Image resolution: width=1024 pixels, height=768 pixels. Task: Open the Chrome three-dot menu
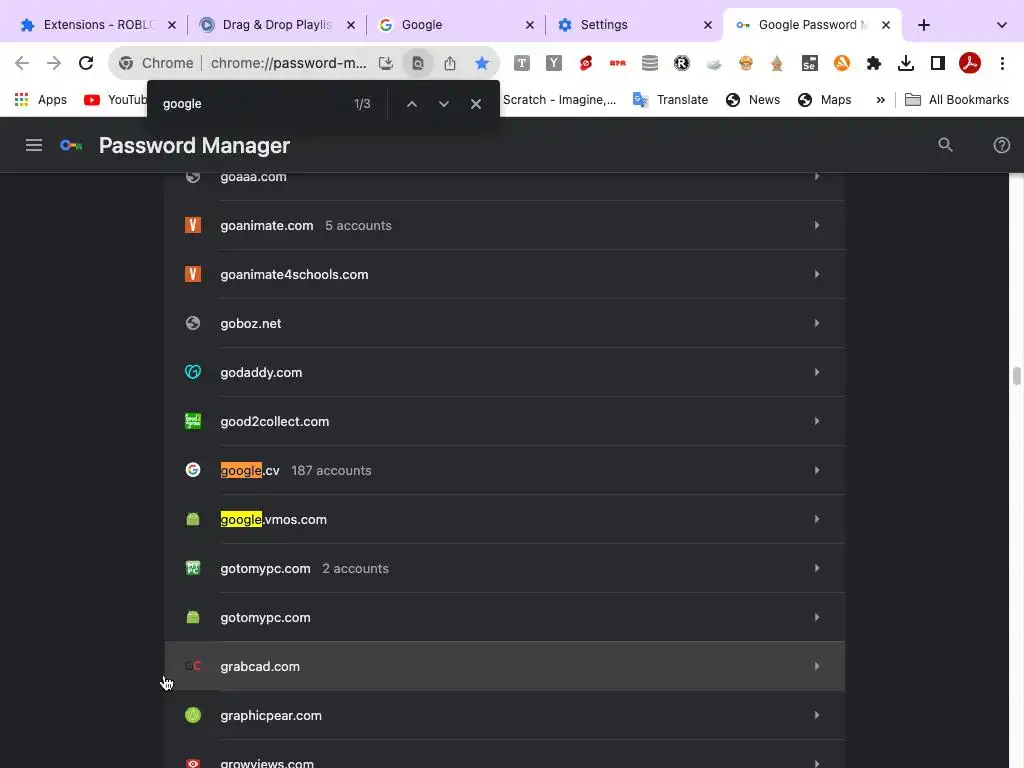[x=1002, y=63]
